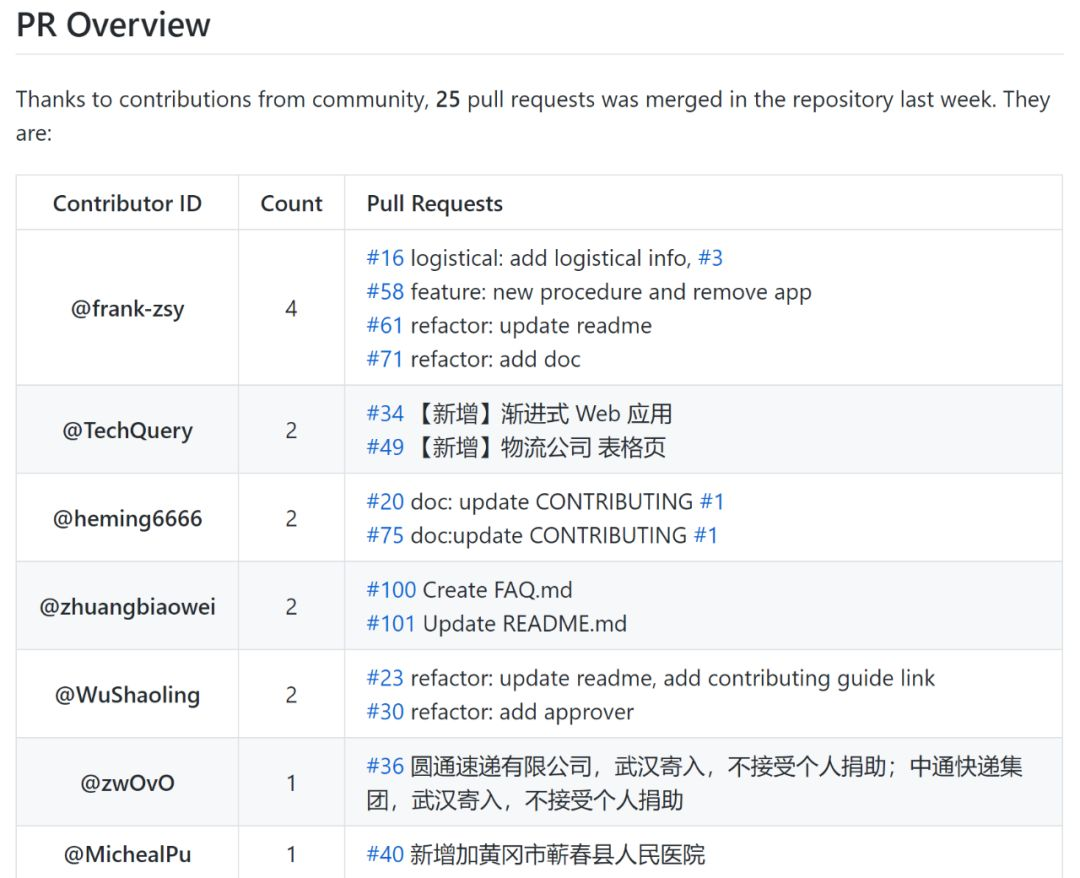
Task: Click the count 2 for TechQuery
Action: (291, 430)
